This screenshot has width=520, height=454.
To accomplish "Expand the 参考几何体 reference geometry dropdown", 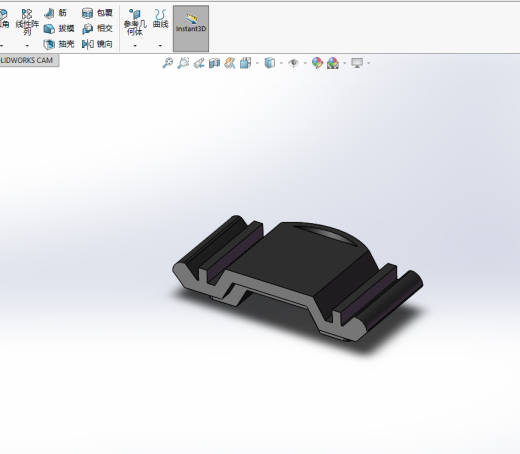I will pos(135,46).
